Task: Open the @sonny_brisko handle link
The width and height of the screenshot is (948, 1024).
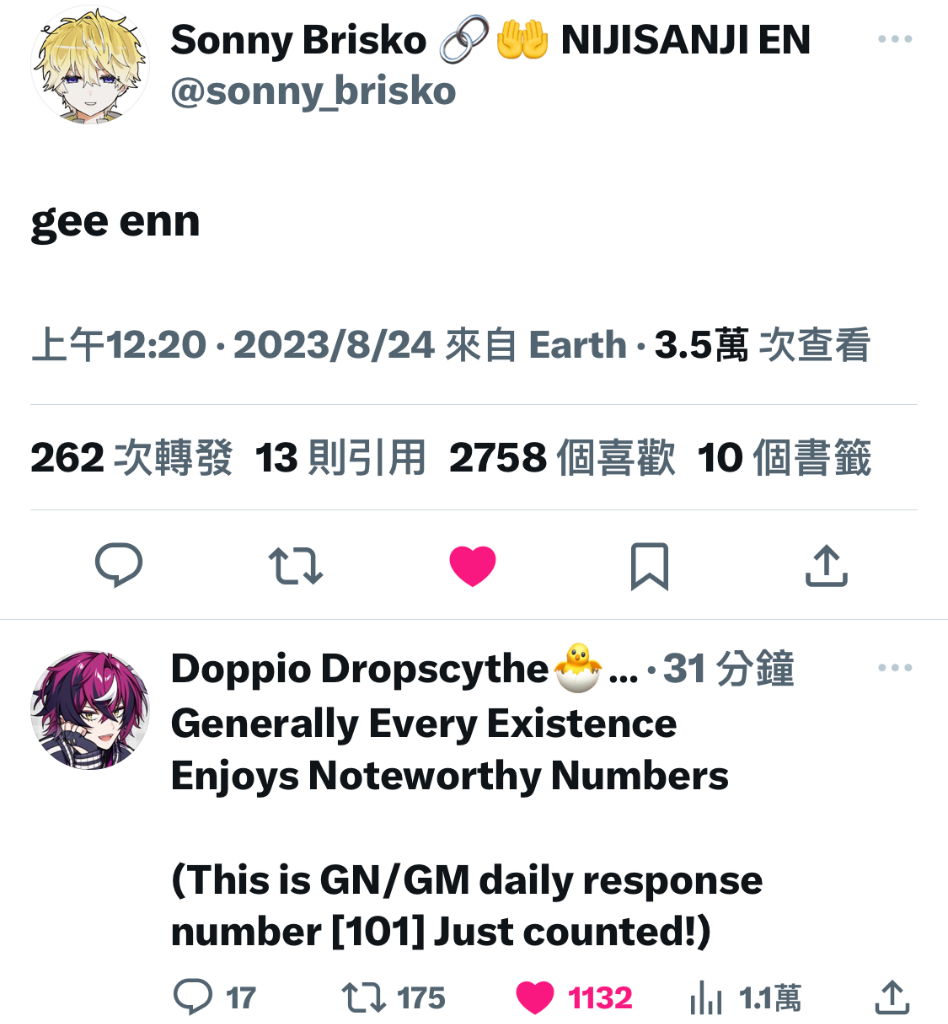Action: point(313,91)
